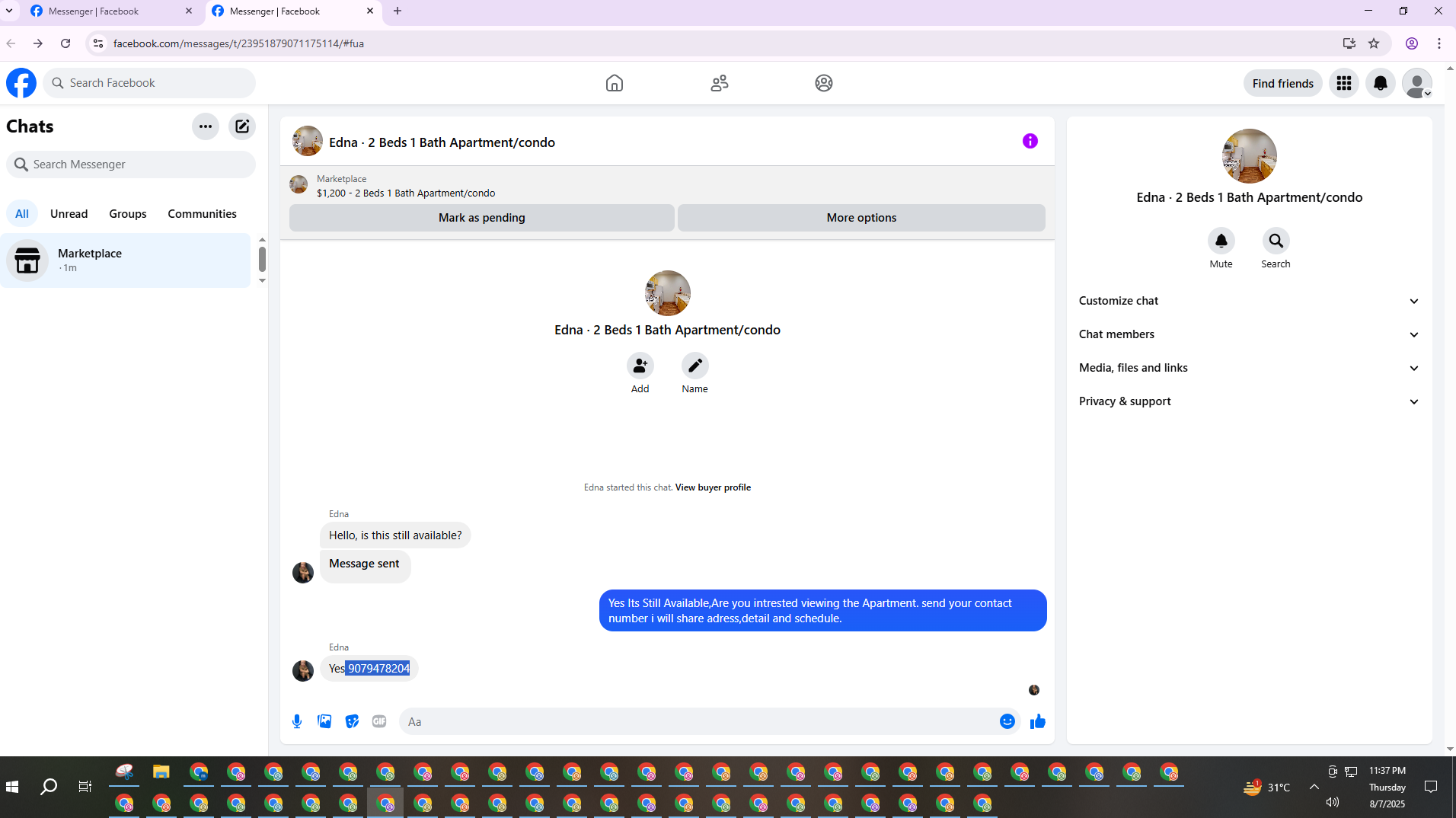Open Chrome profile icon
This screenshot has height=818, width=1456.
tap(1412, 43)
